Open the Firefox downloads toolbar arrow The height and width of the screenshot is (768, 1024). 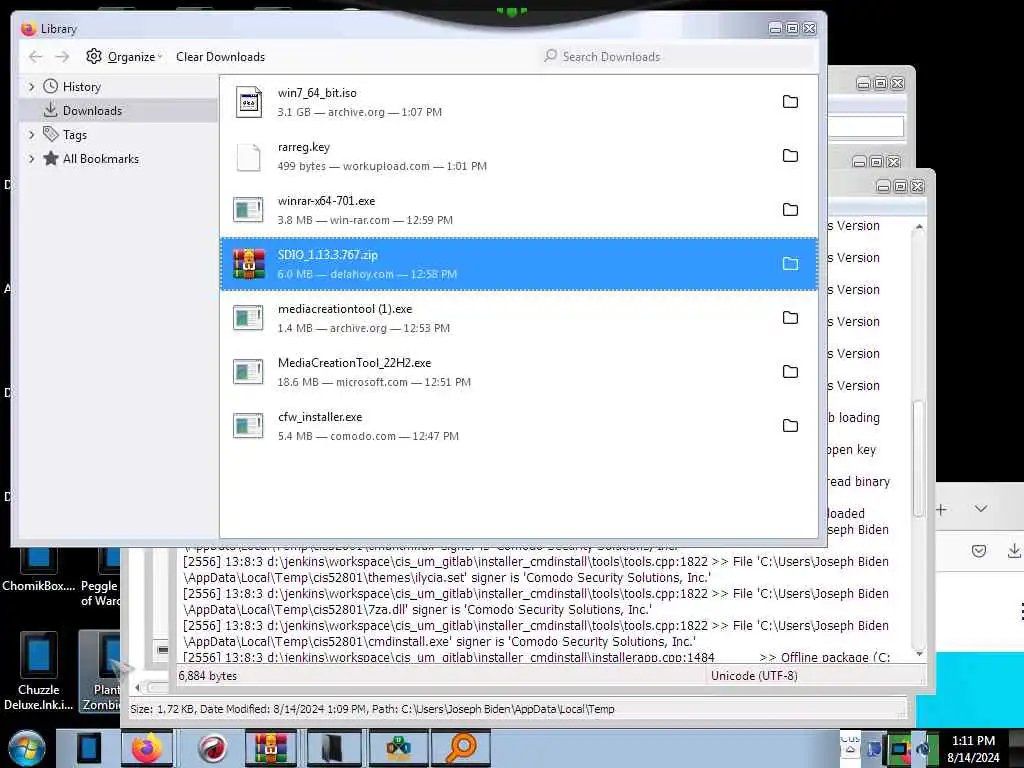point(1014,551)
